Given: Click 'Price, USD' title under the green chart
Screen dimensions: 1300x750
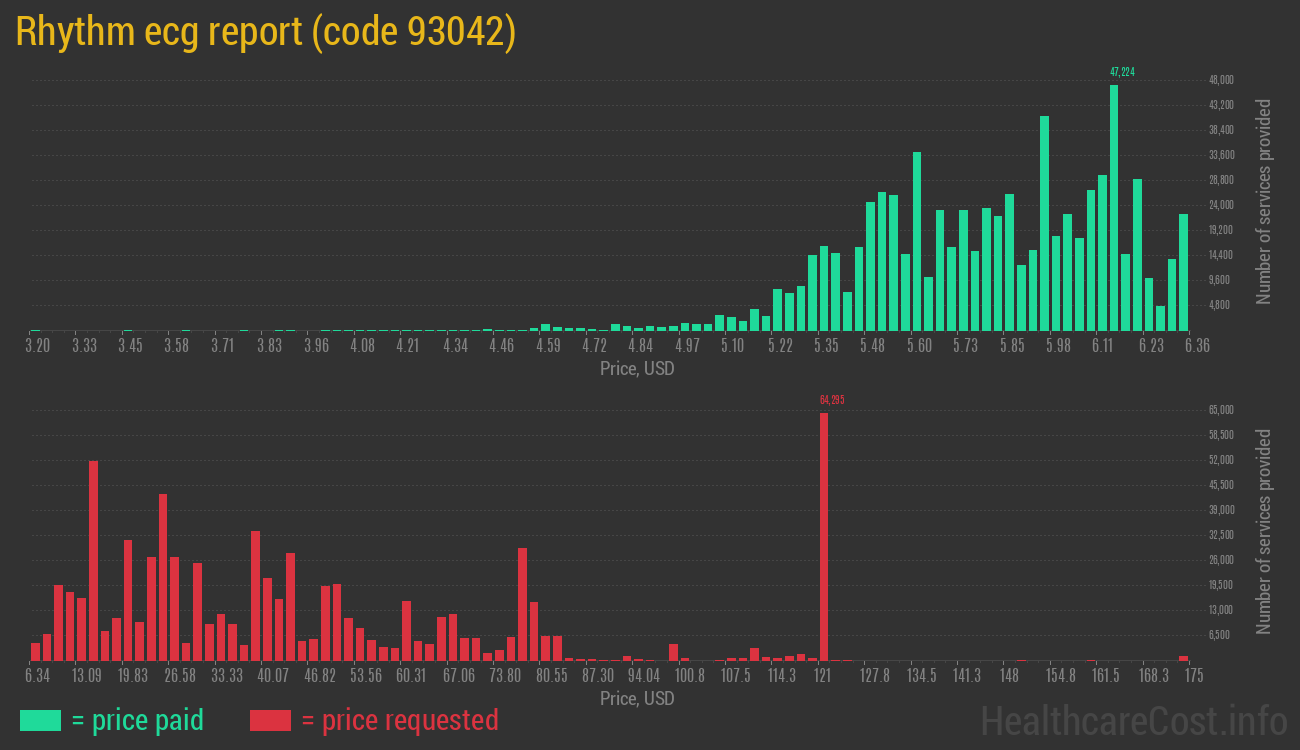Looking at the screenshot, I should [637, 369].
